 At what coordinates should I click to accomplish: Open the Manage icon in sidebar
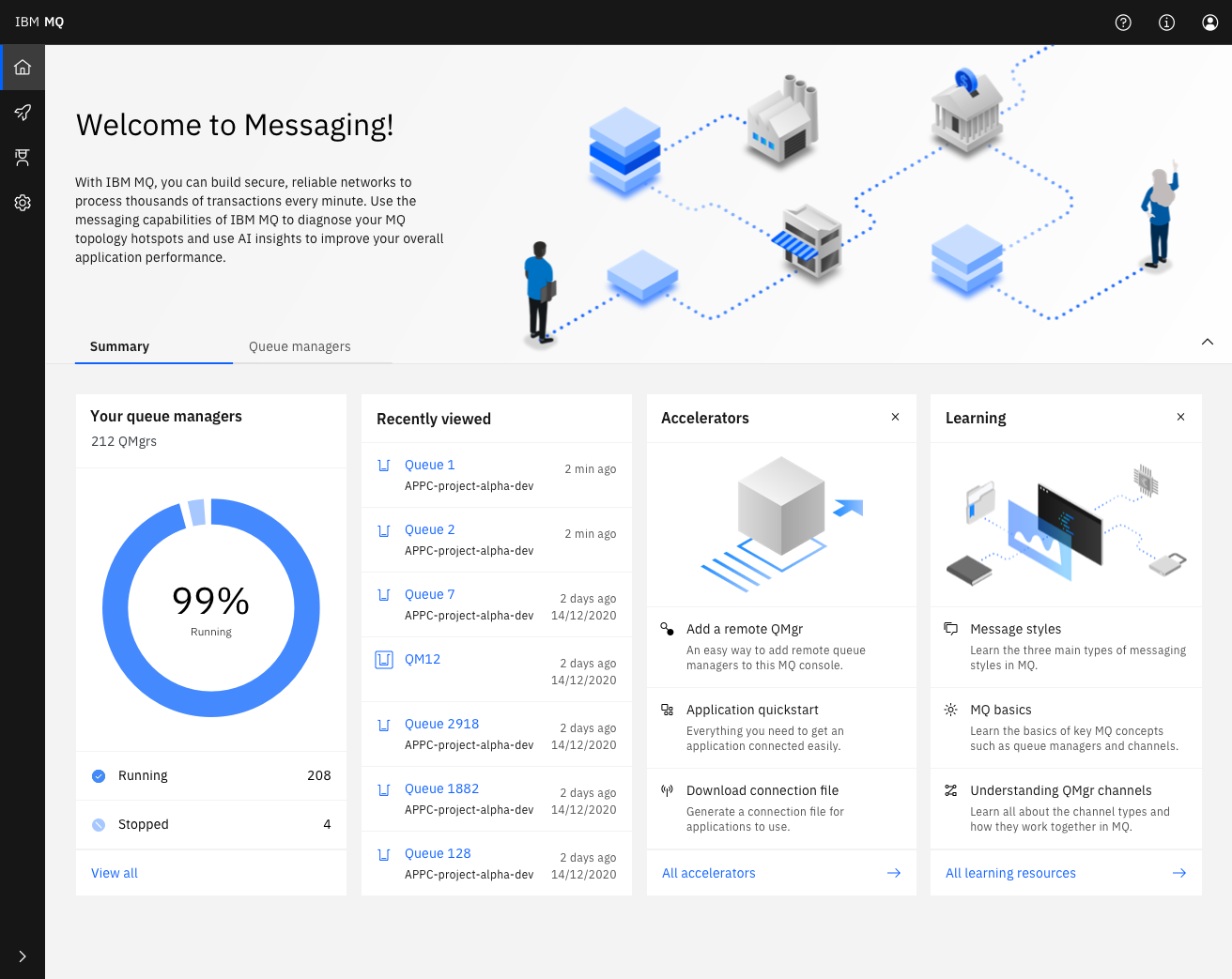23,158
